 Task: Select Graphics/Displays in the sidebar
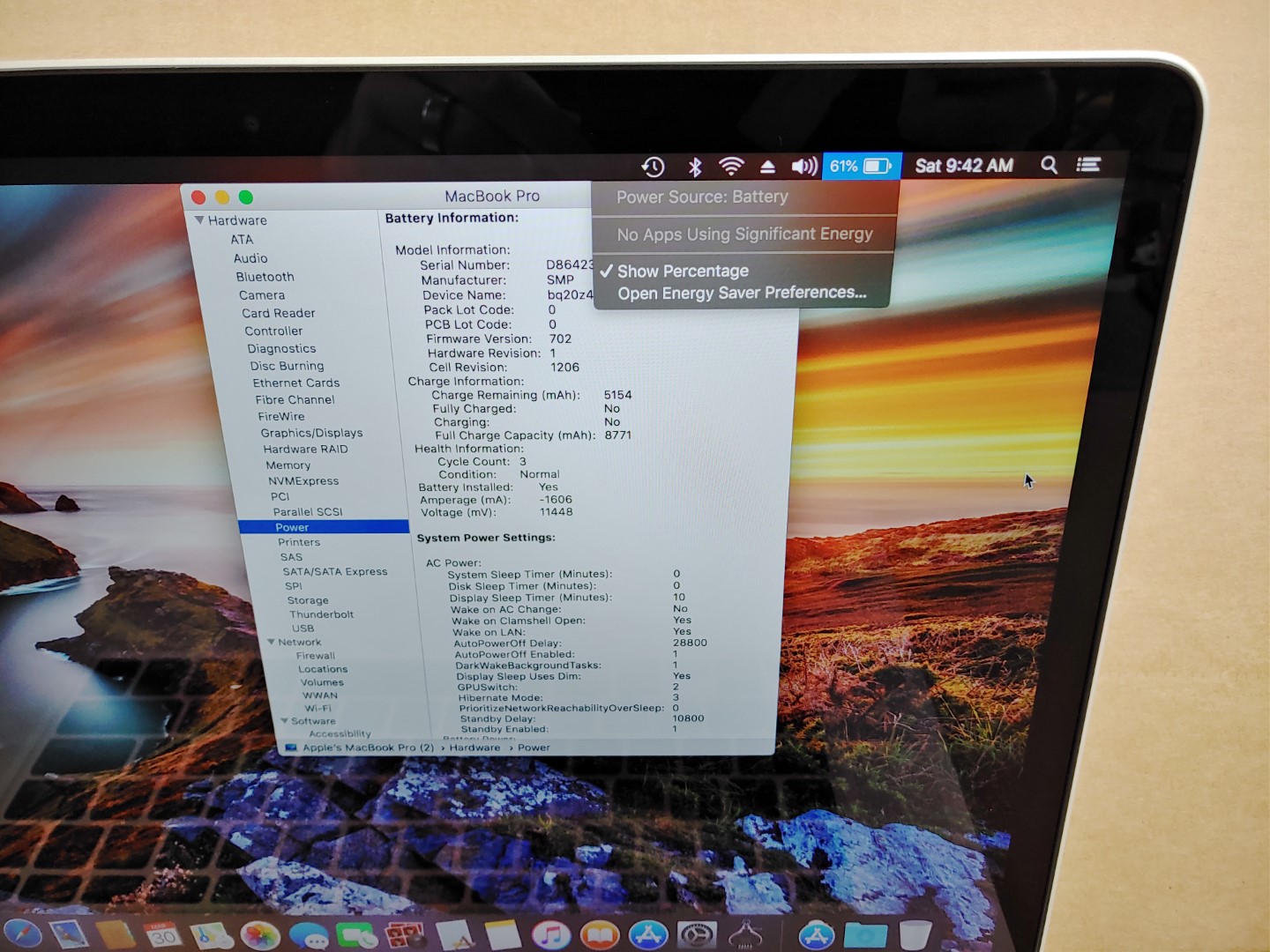coord(311,433)
